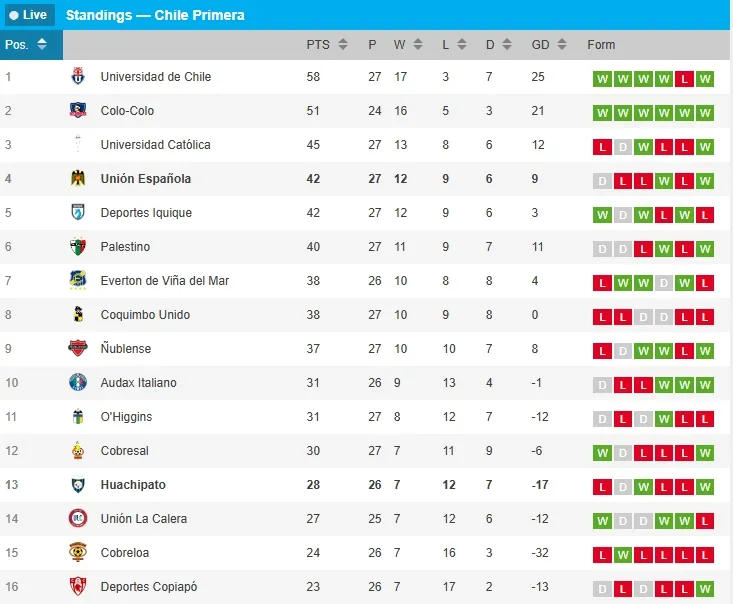
Task: Click the Colo-Colo club badge
Action: point(78,111)
